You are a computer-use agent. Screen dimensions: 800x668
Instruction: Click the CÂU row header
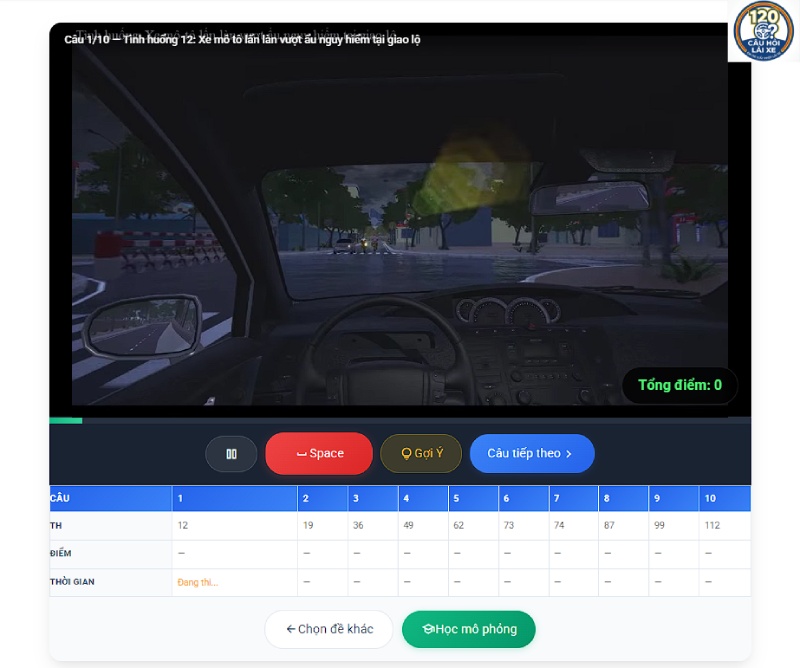pyautogui.click(x=110, y=498)
